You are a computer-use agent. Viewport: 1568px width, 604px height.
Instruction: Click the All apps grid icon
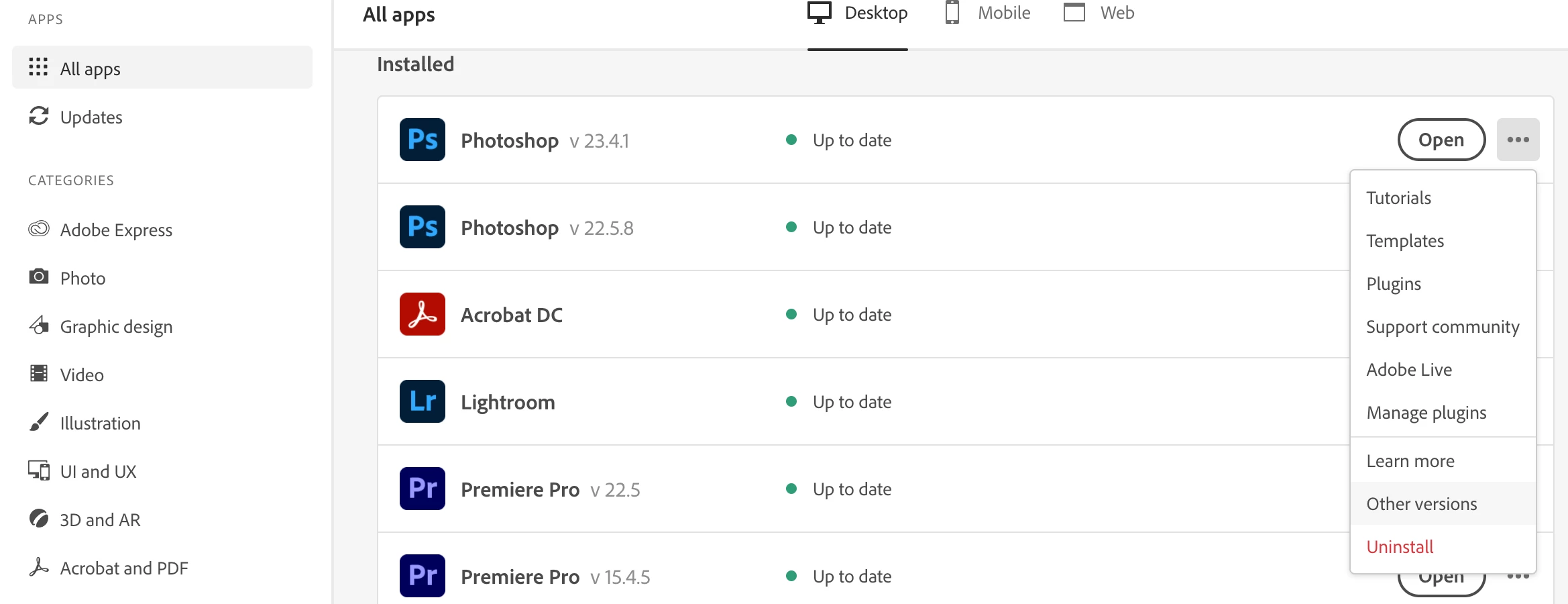click(38, 67)
